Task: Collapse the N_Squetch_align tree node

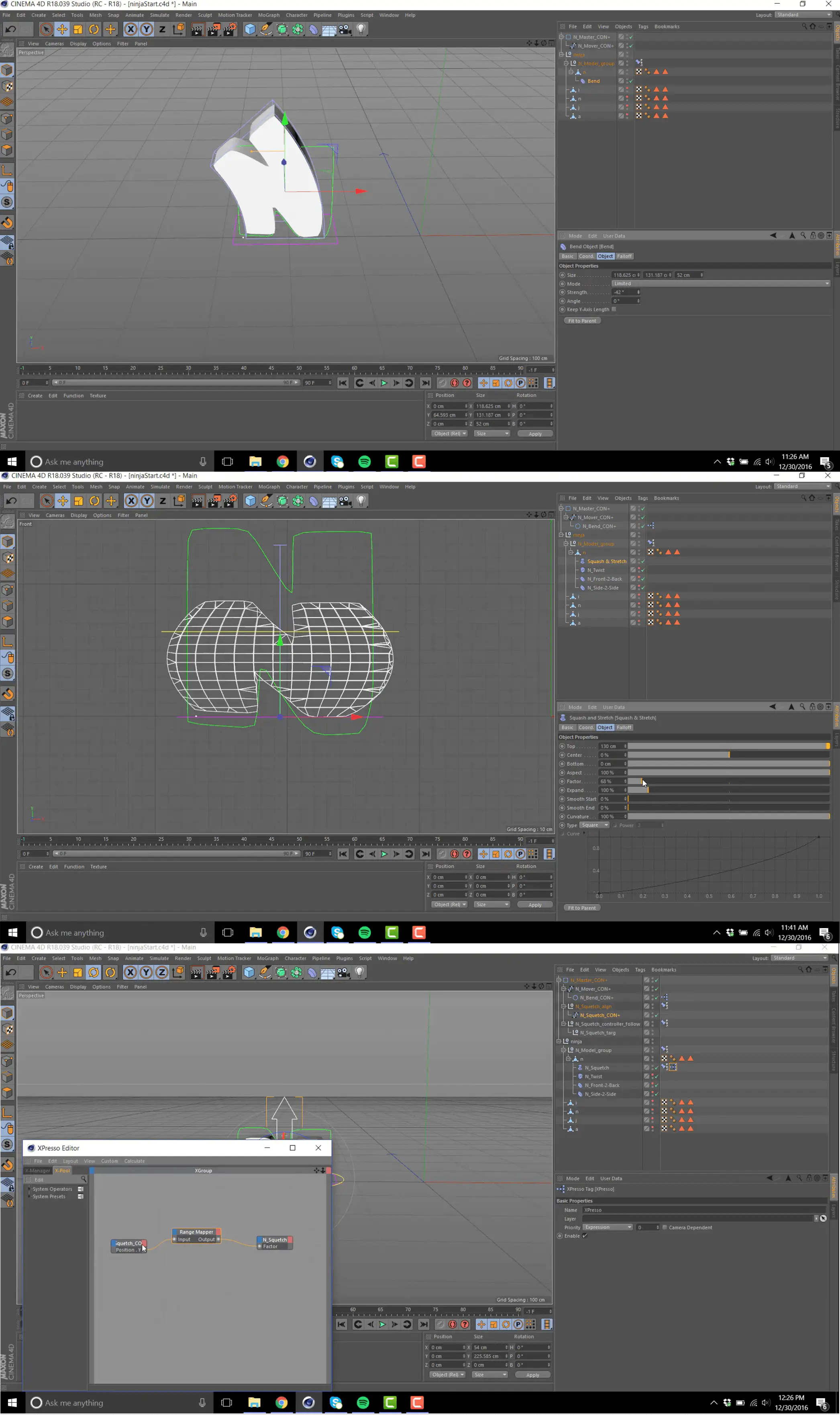Action: coord(564,1007)
